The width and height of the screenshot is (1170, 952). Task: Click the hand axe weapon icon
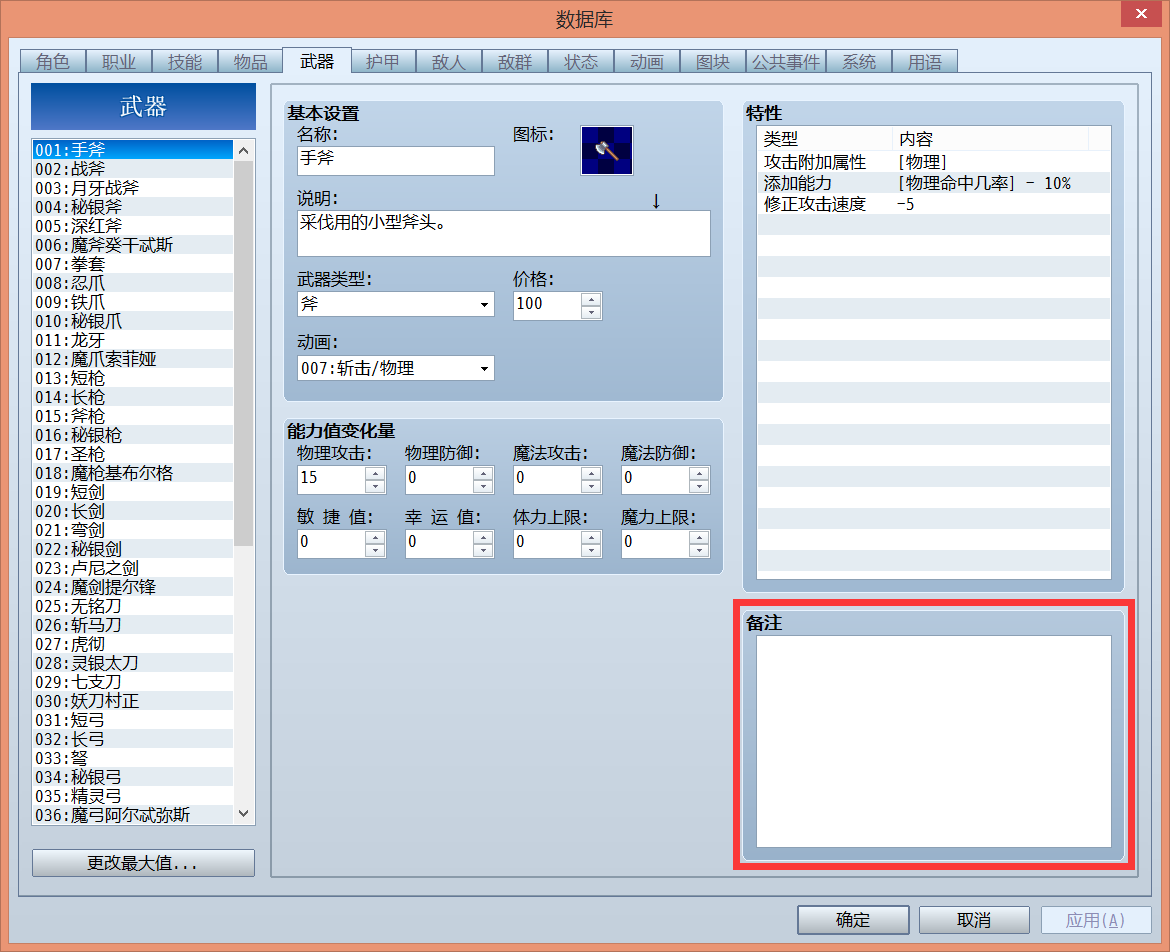click(x=607, y=150)
